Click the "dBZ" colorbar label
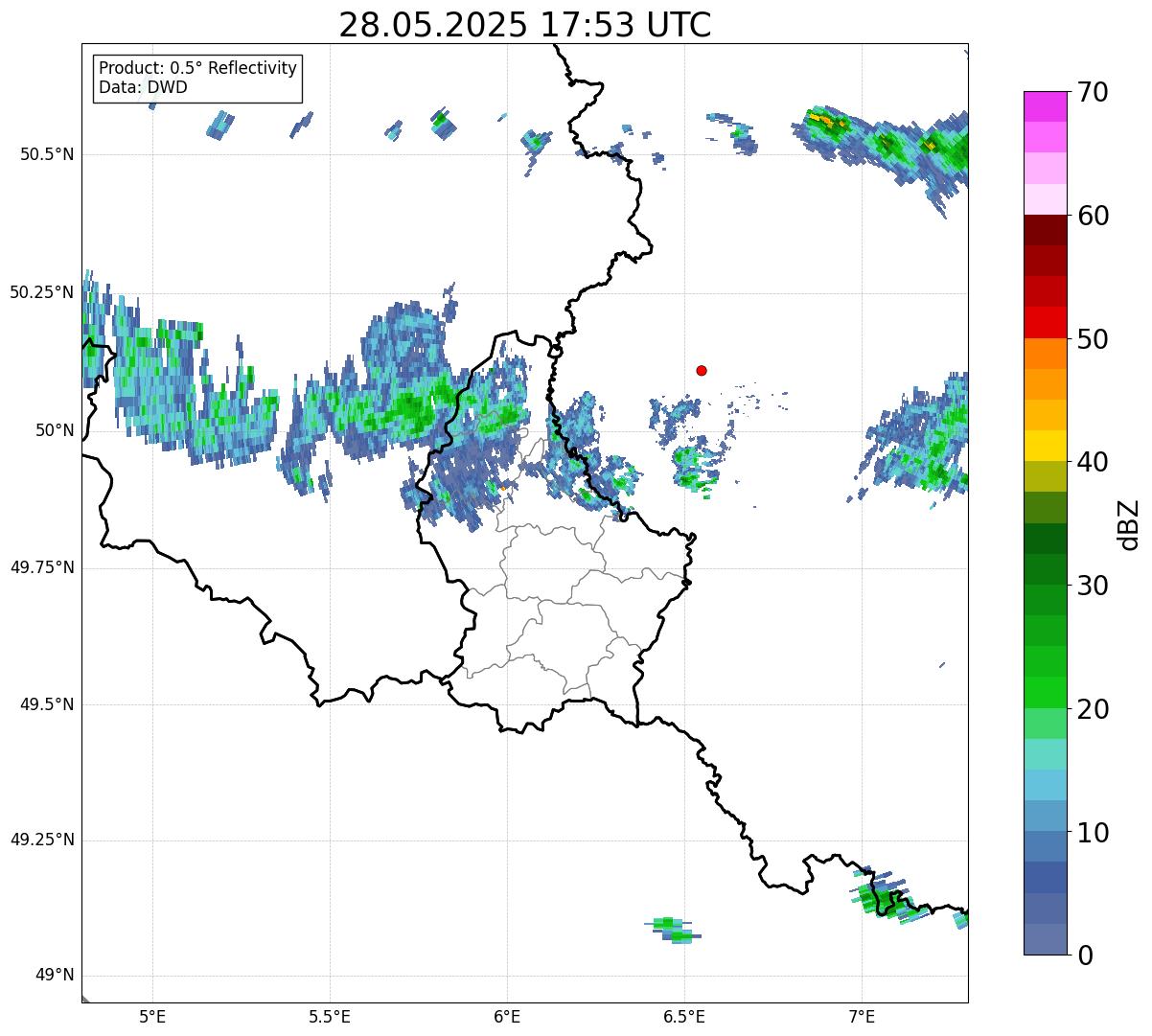1152x1036 pixels. click(1128, 524)
